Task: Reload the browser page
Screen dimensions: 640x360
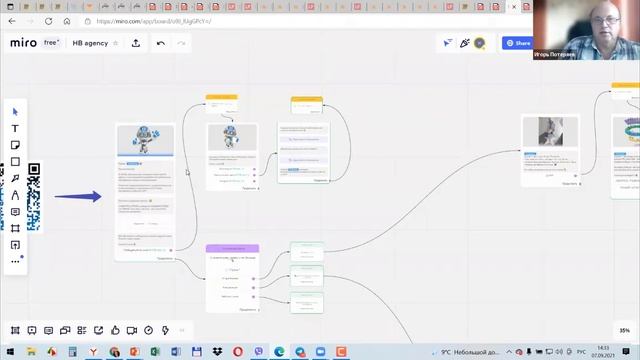Action: (49, 21)
